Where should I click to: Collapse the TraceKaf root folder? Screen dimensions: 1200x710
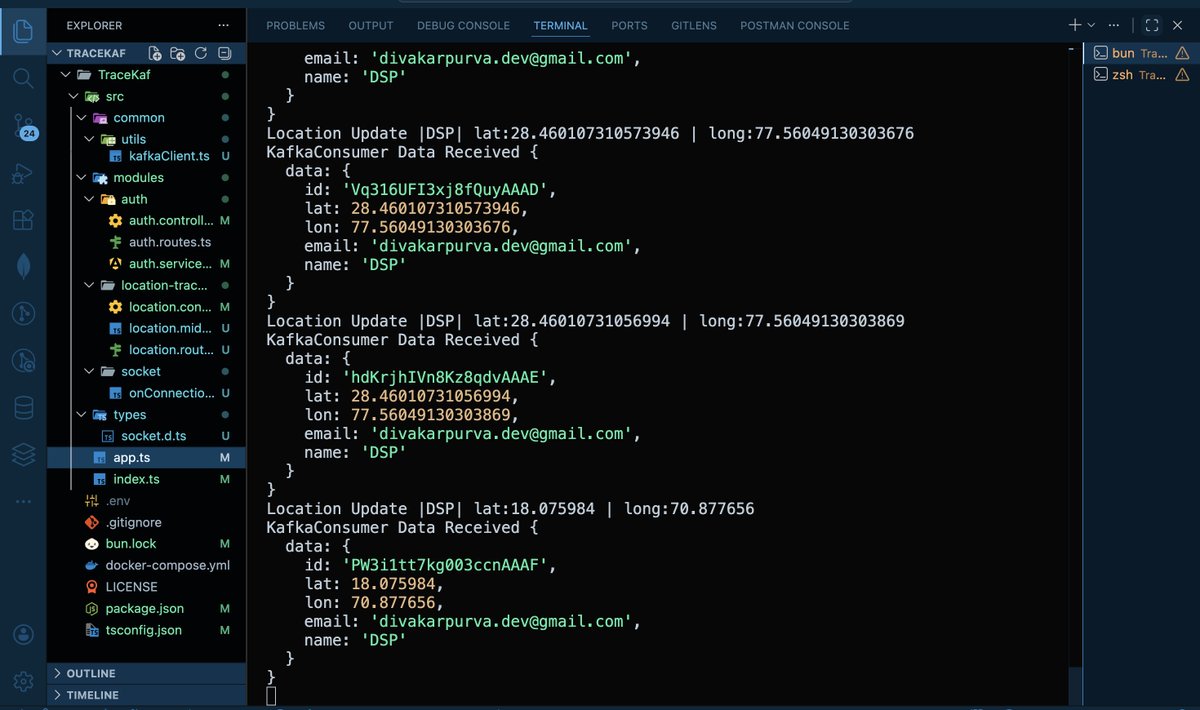click(x=66, y=75)
